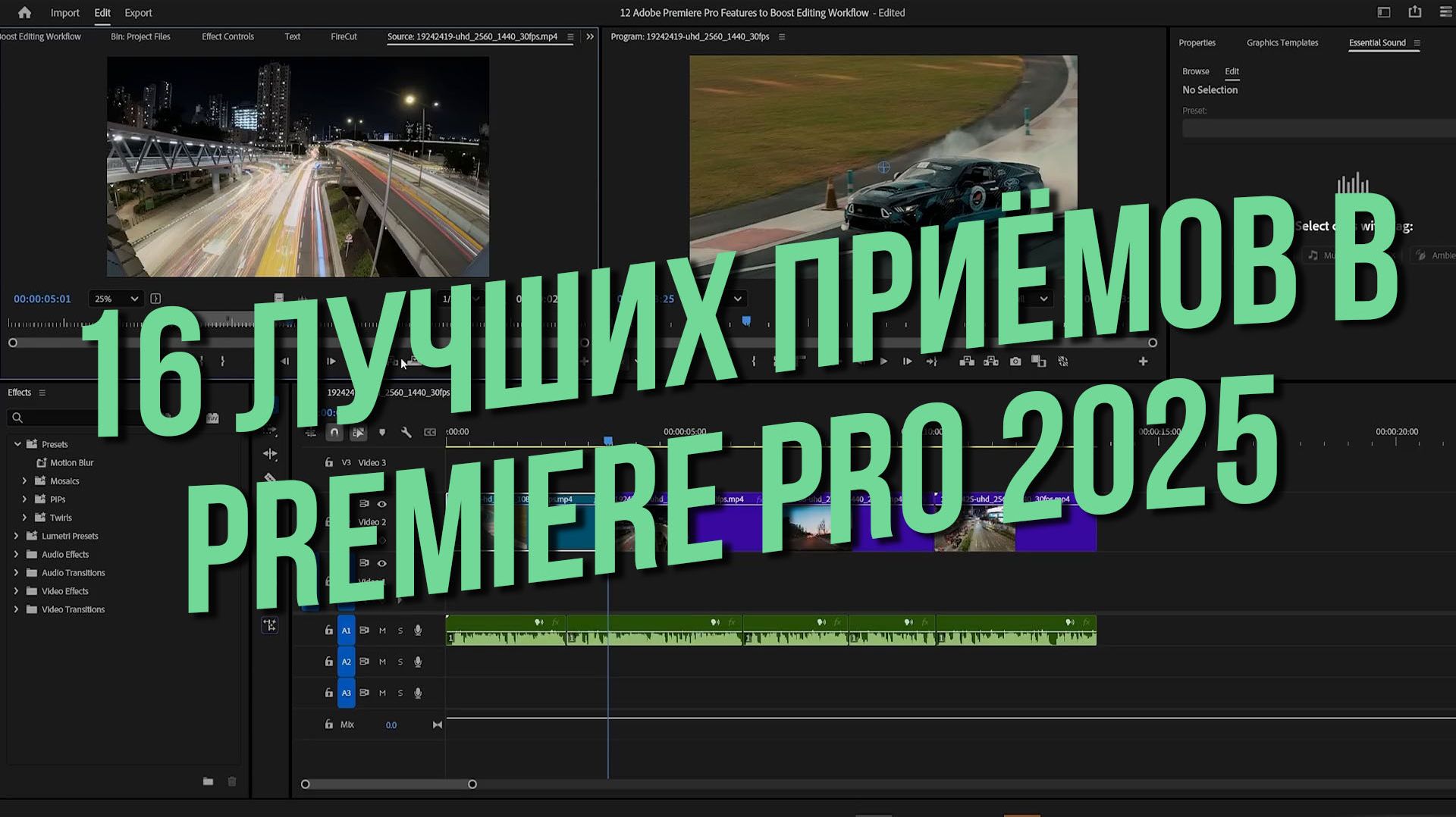
Task: Expand the PiPs folder
Action: (x=24, y=499)
